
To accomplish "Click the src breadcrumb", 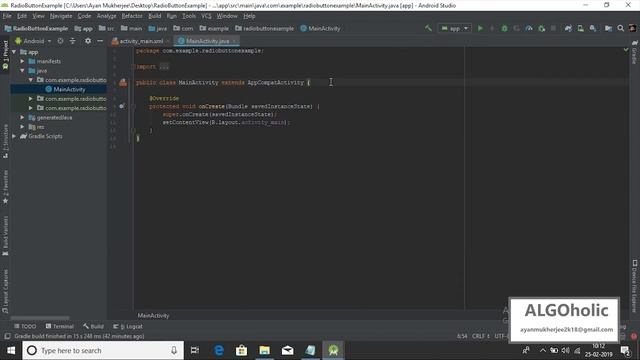I will [107, 28].
